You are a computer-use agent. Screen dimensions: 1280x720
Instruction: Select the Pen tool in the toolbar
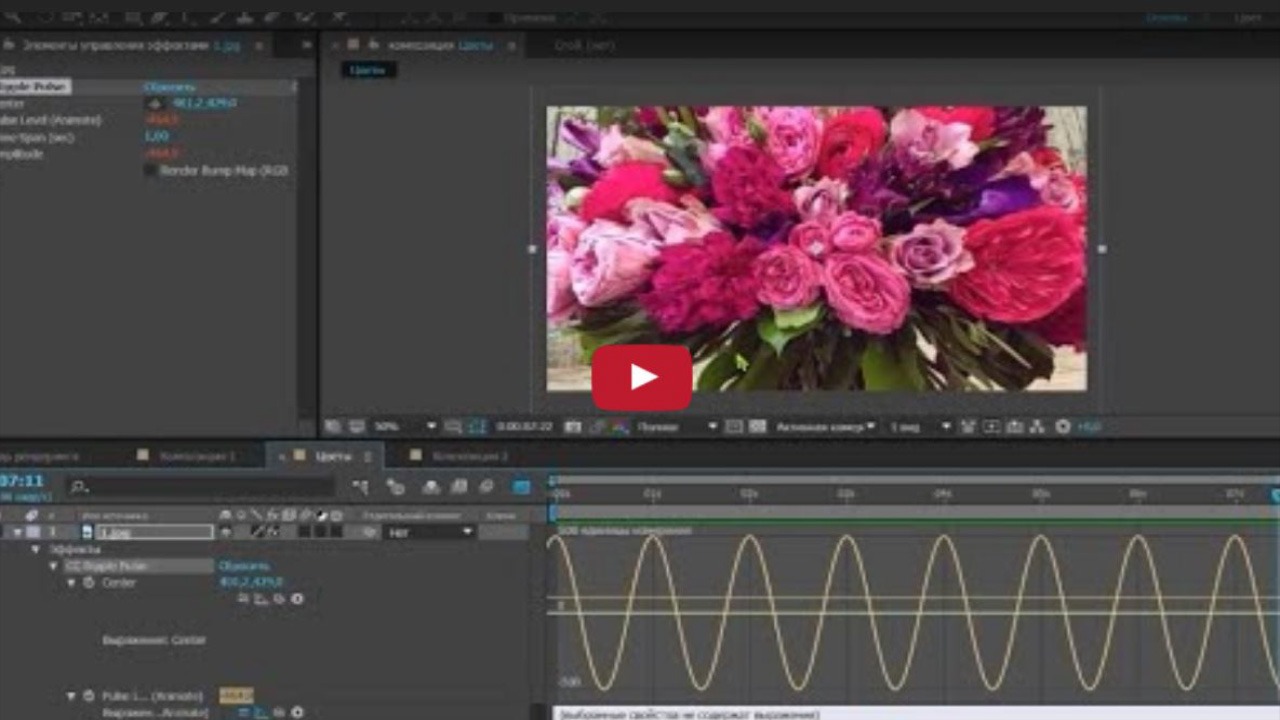(160, 16)
